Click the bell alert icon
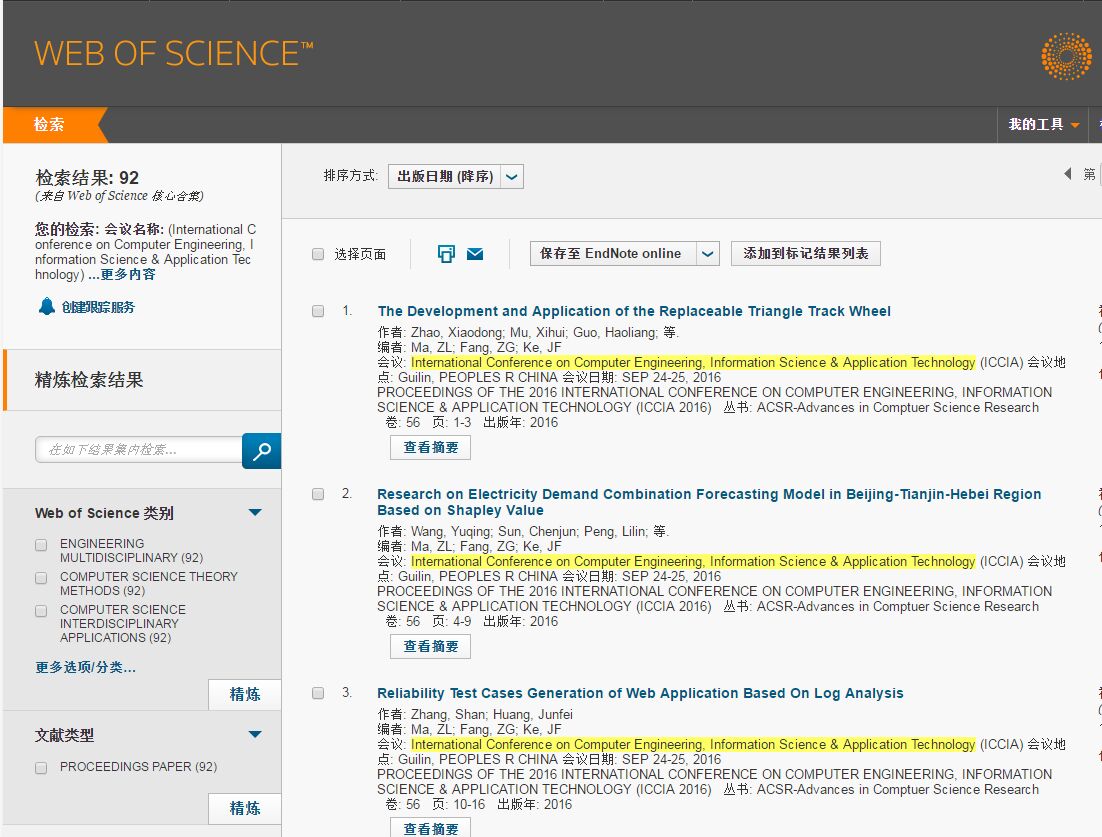The image size is (1102, 837). tap(46, 306)
